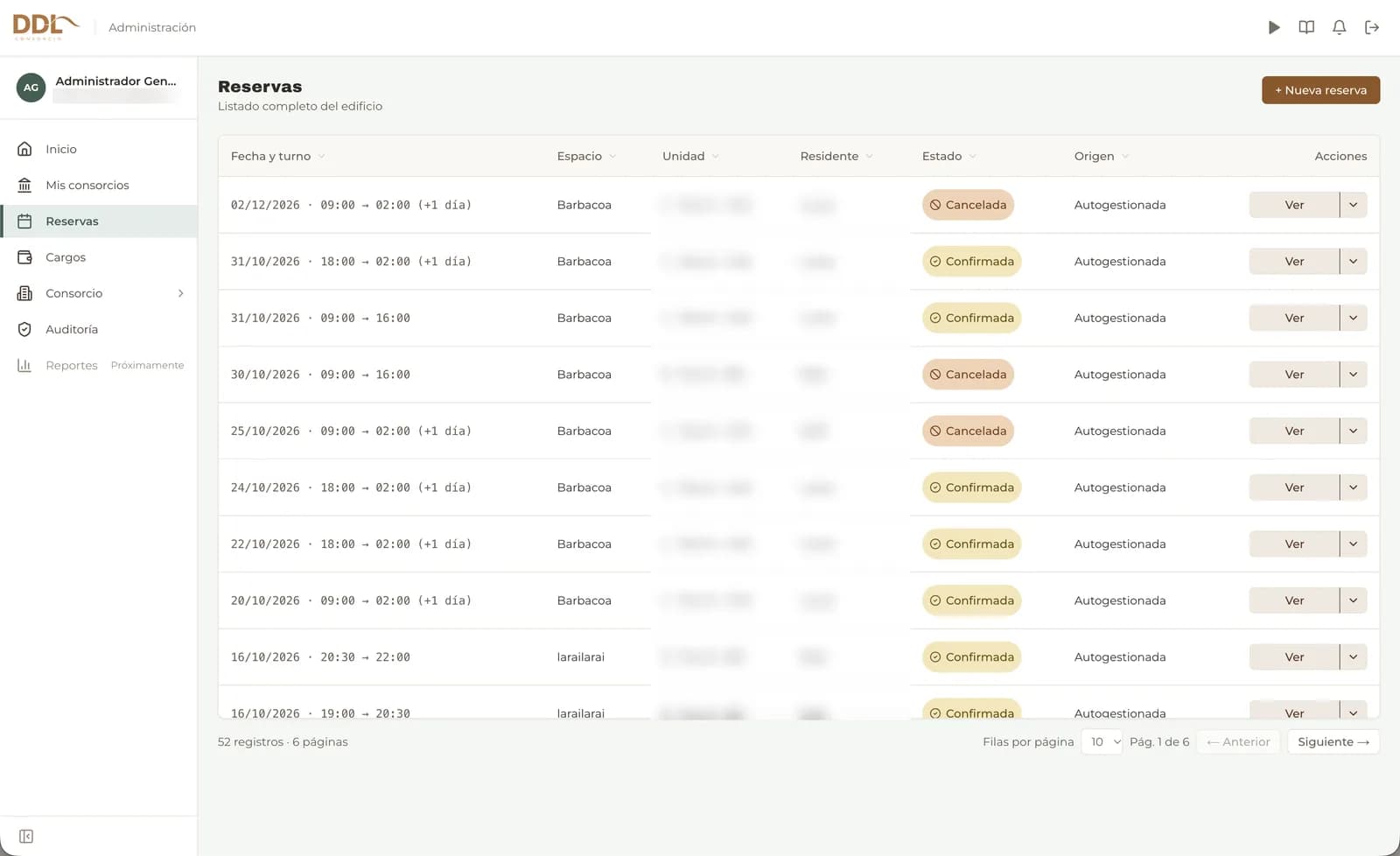The height and width of the screenshot is (856, 1400).
Task: Create a new reservation with Nueva reserva
Action: (1320, 90)
